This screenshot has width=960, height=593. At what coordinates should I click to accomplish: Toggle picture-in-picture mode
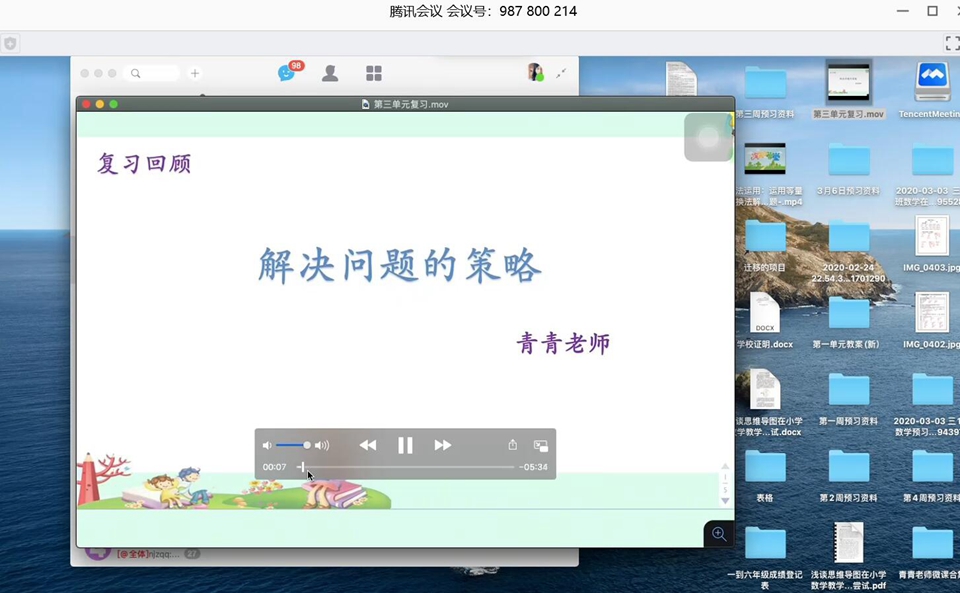[541, 445]
